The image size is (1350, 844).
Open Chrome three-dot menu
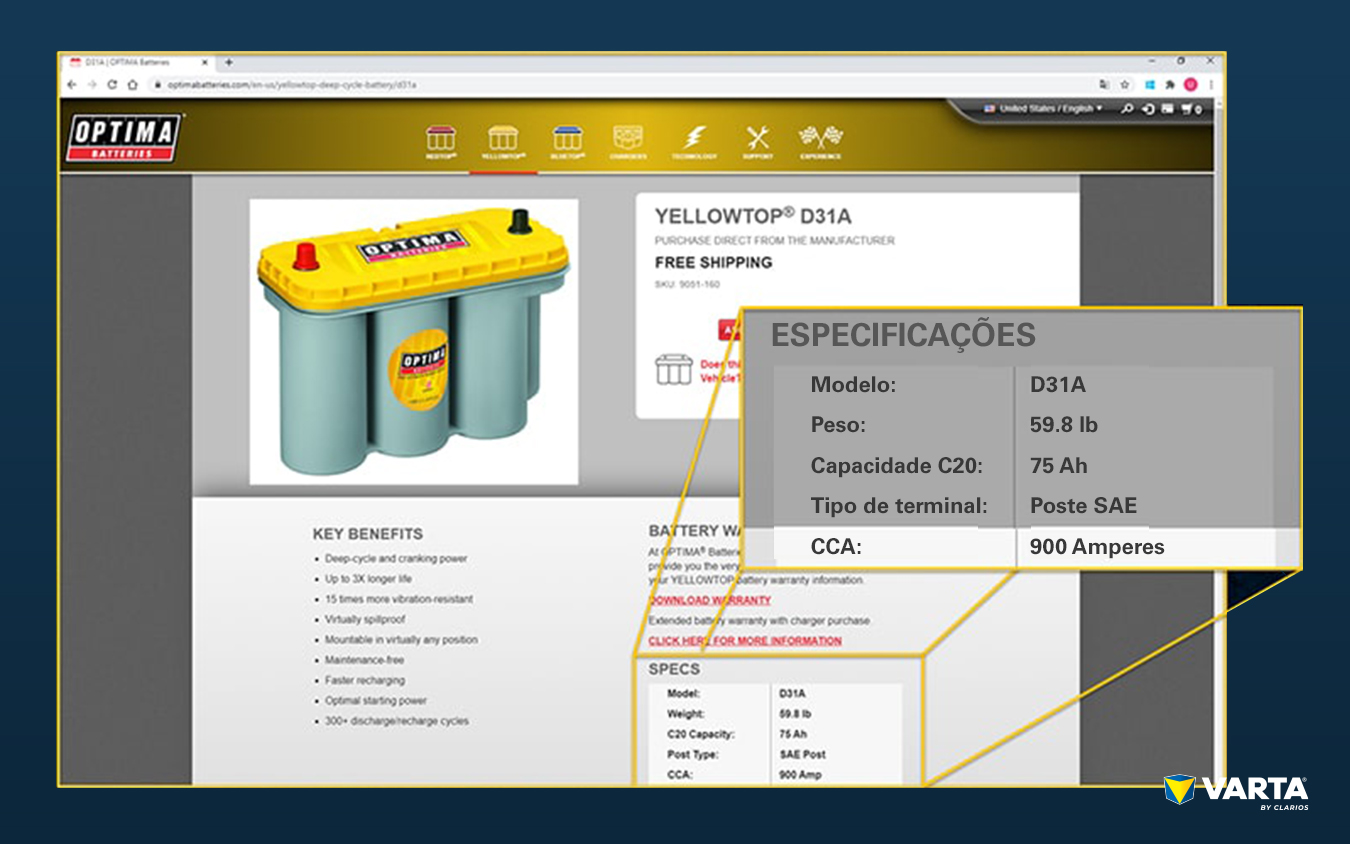[1210, 85]
